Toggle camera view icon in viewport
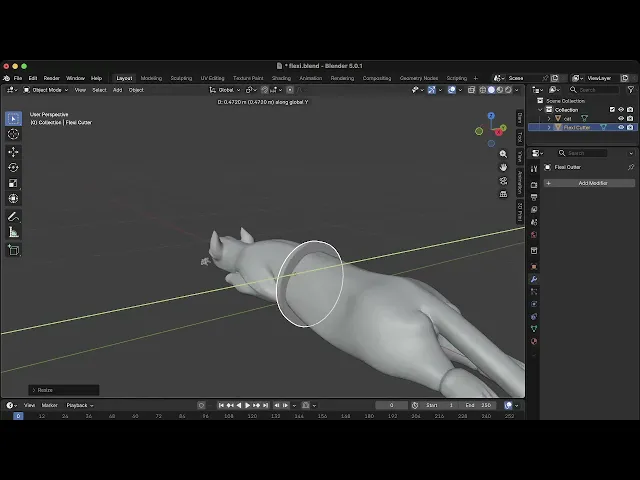This screenshot has height=480, width=640. [503, 180]
